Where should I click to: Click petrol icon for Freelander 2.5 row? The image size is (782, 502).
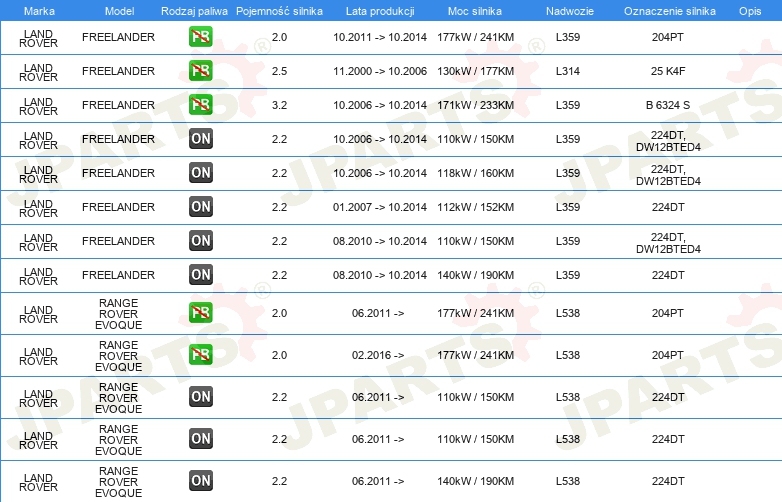tap(200, 71)
